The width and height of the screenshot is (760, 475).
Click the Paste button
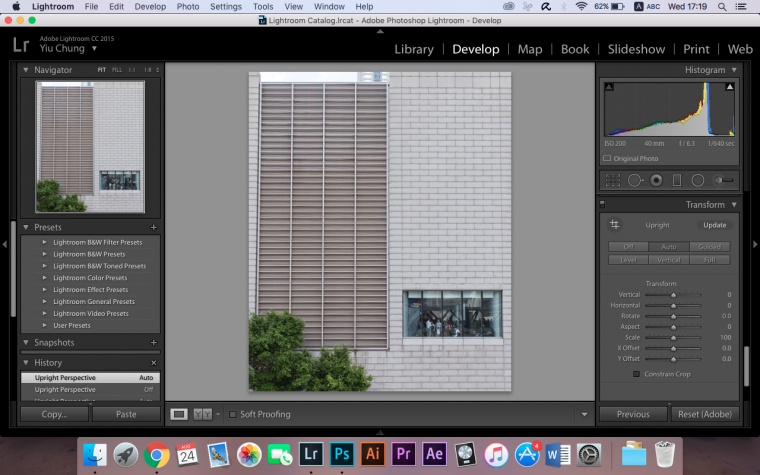click(126, 414)
